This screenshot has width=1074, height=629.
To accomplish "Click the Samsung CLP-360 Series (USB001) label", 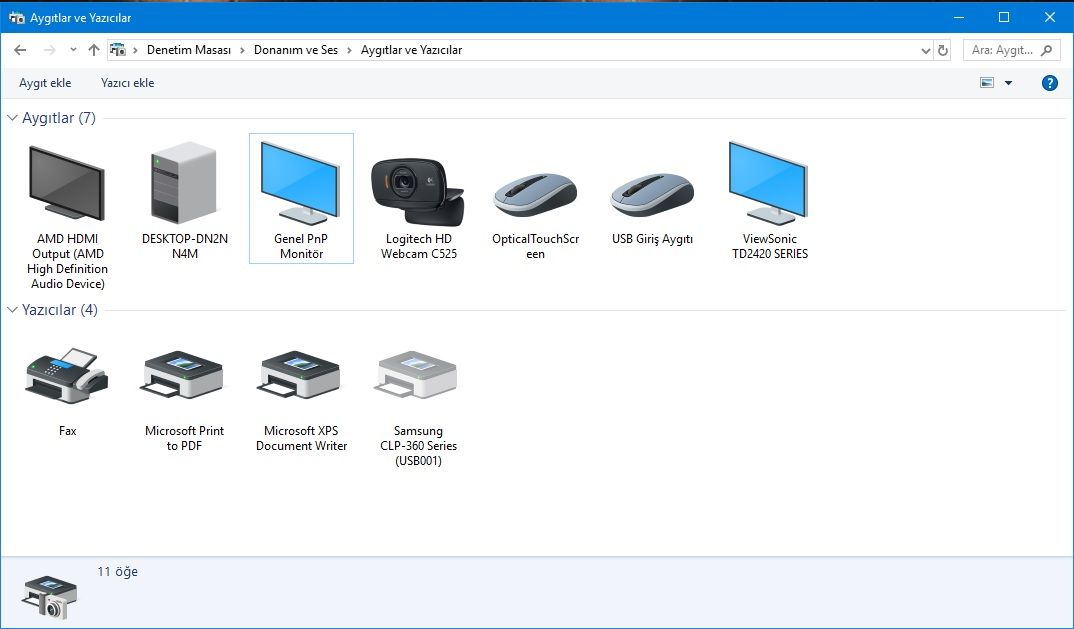I will [x=419, y=445].
